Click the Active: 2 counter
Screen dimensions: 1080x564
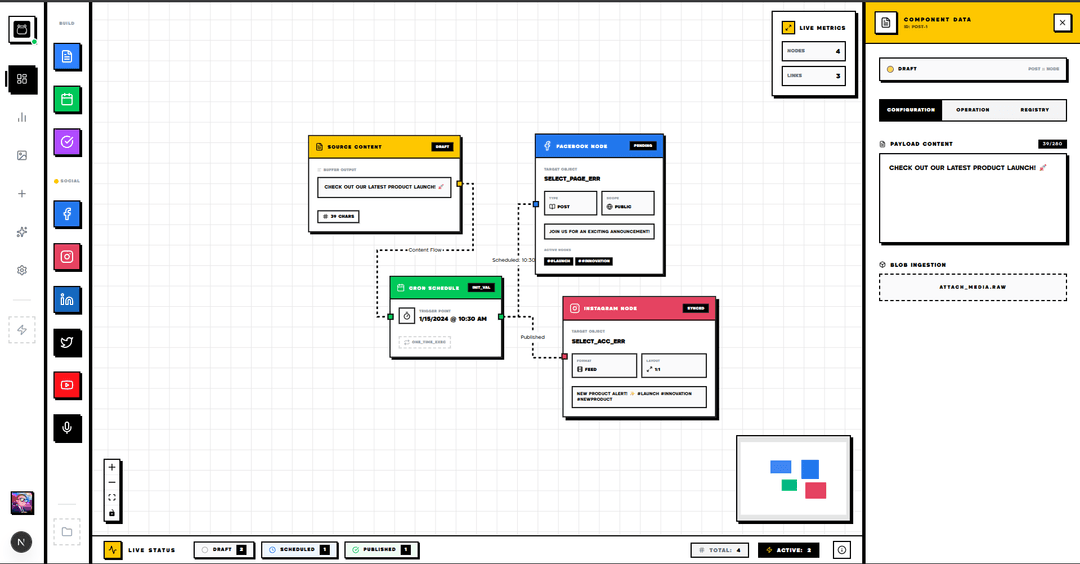[x=788, y=550]
